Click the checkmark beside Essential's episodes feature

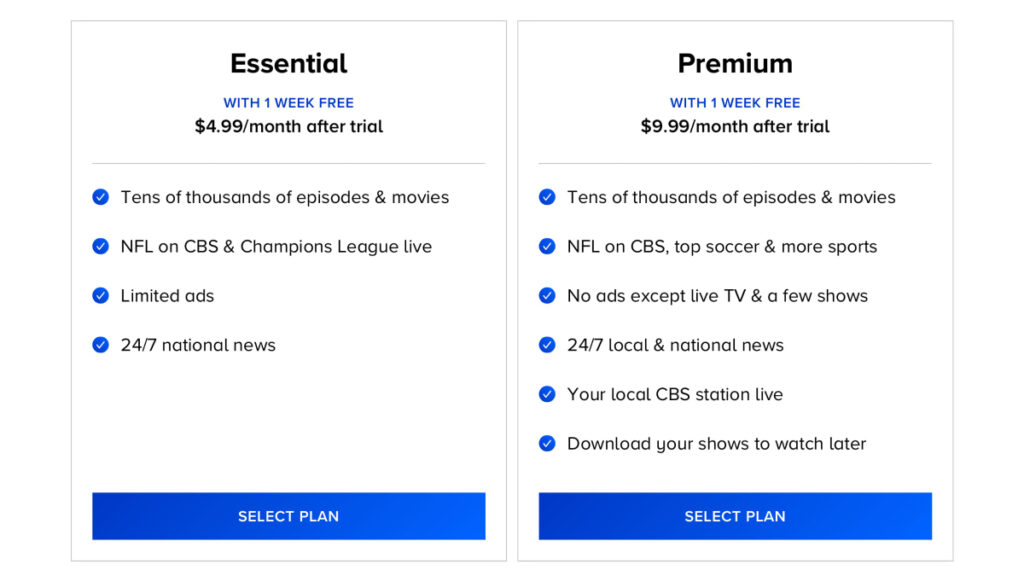click(x=100, y=197)
